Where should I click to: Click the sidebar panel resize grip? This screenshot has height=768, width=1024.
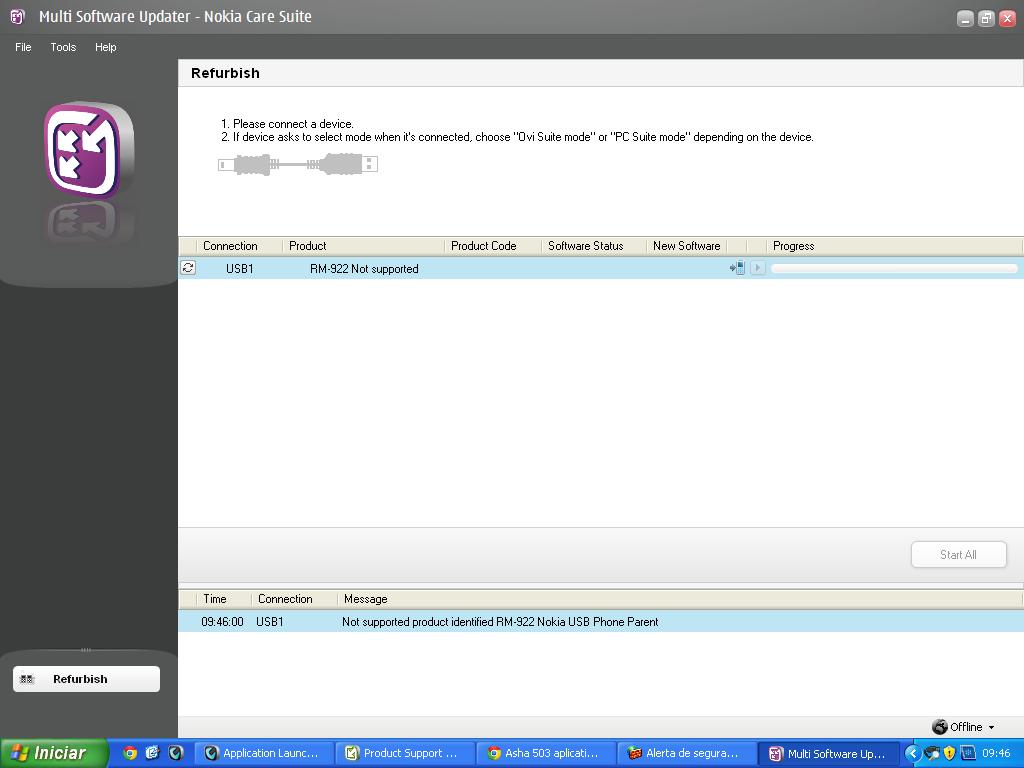[86, 650]
